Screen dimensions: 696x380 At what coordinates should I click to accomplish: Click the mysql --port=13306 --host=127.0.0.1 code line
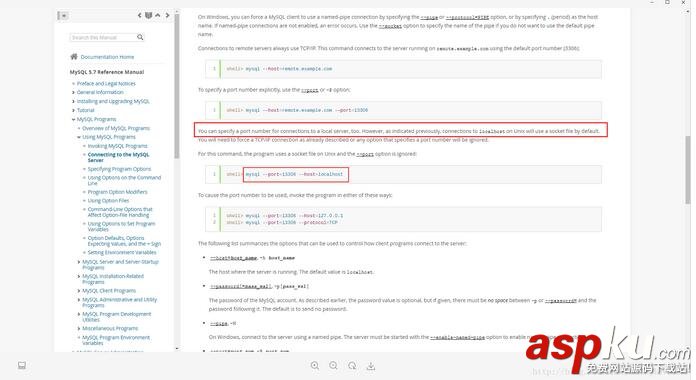[294, 216]
